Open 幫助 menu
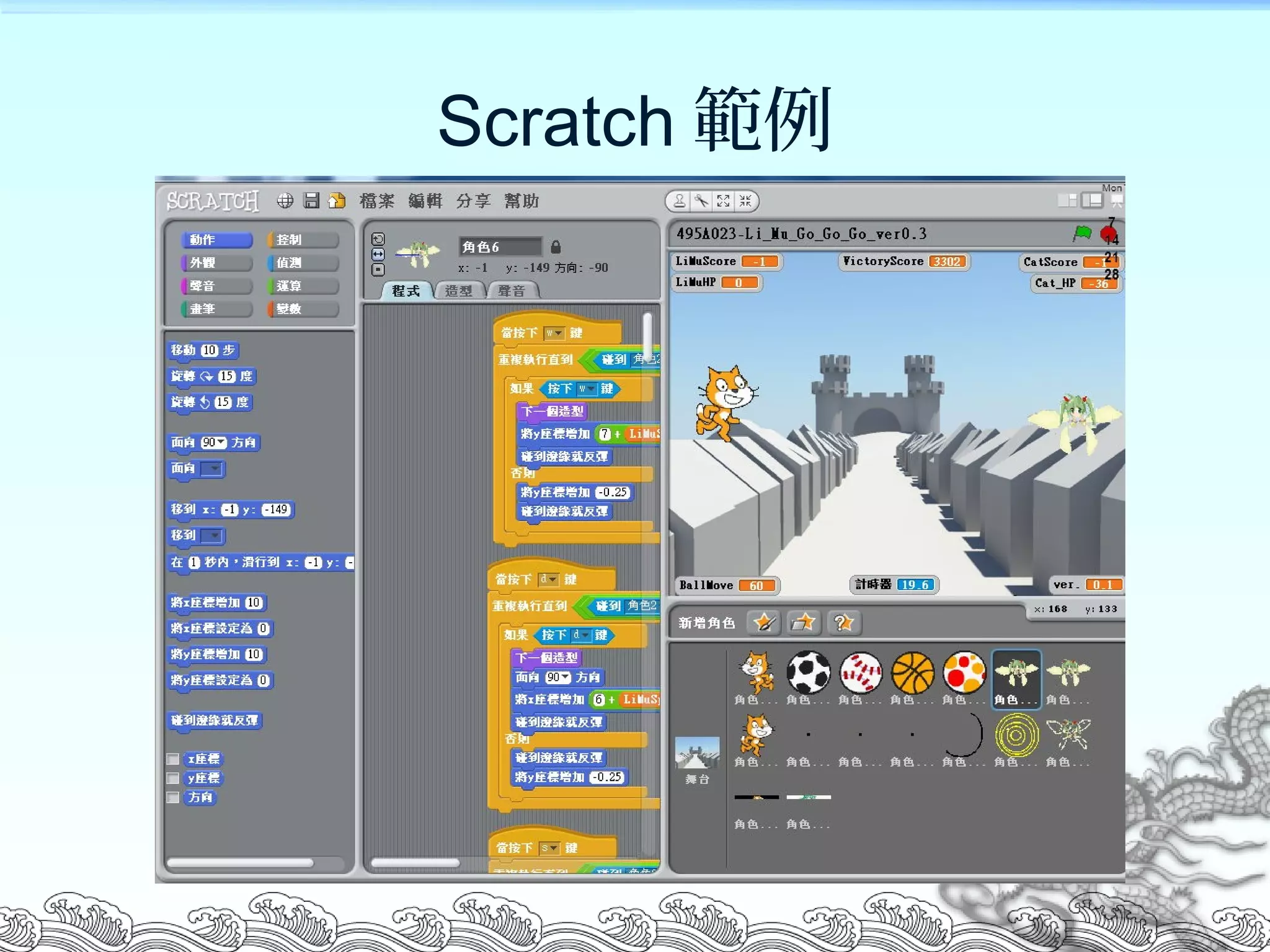This screenshot has height=952, width=1270. [x=522, y=201]
